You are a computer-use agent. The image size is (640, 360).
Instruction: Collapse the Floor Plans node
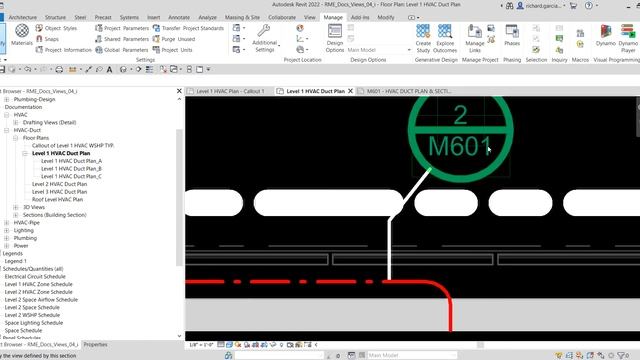click(16, 138)
